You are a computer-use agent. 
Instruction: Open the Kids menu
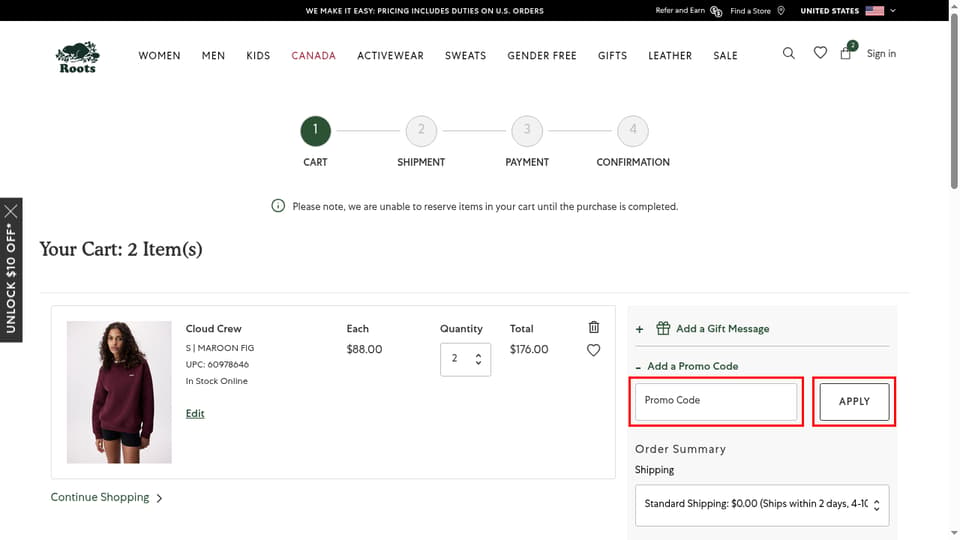click(x=258, y=56)
